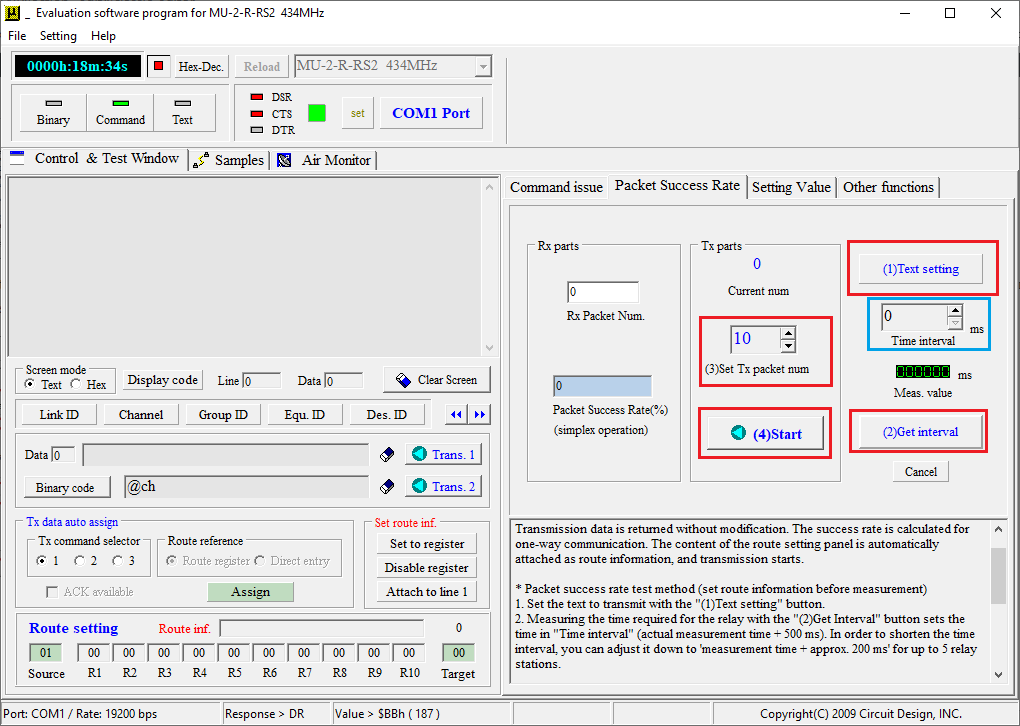Viewport: 1020px width, 726px height.
Task: Click the Target 00 route field
Action: click(x=459, y=652)
